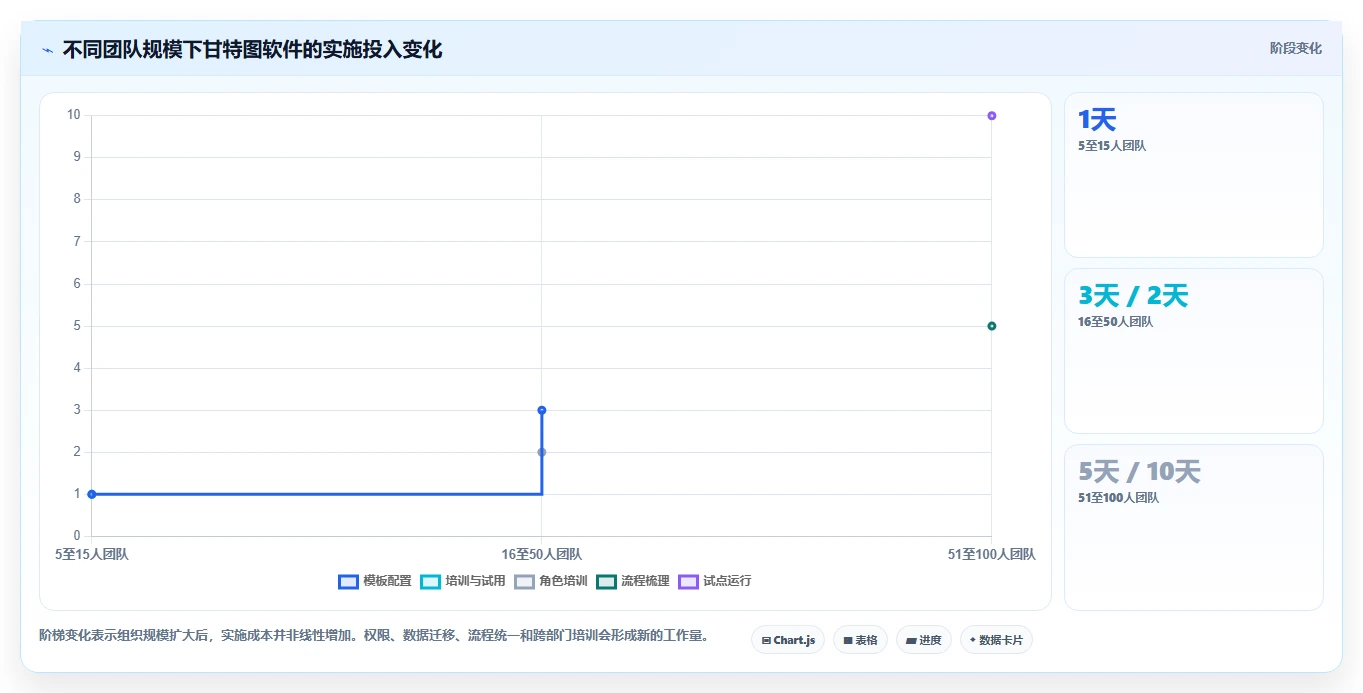Click the lightning icon beside the chart title

point(47,50)
